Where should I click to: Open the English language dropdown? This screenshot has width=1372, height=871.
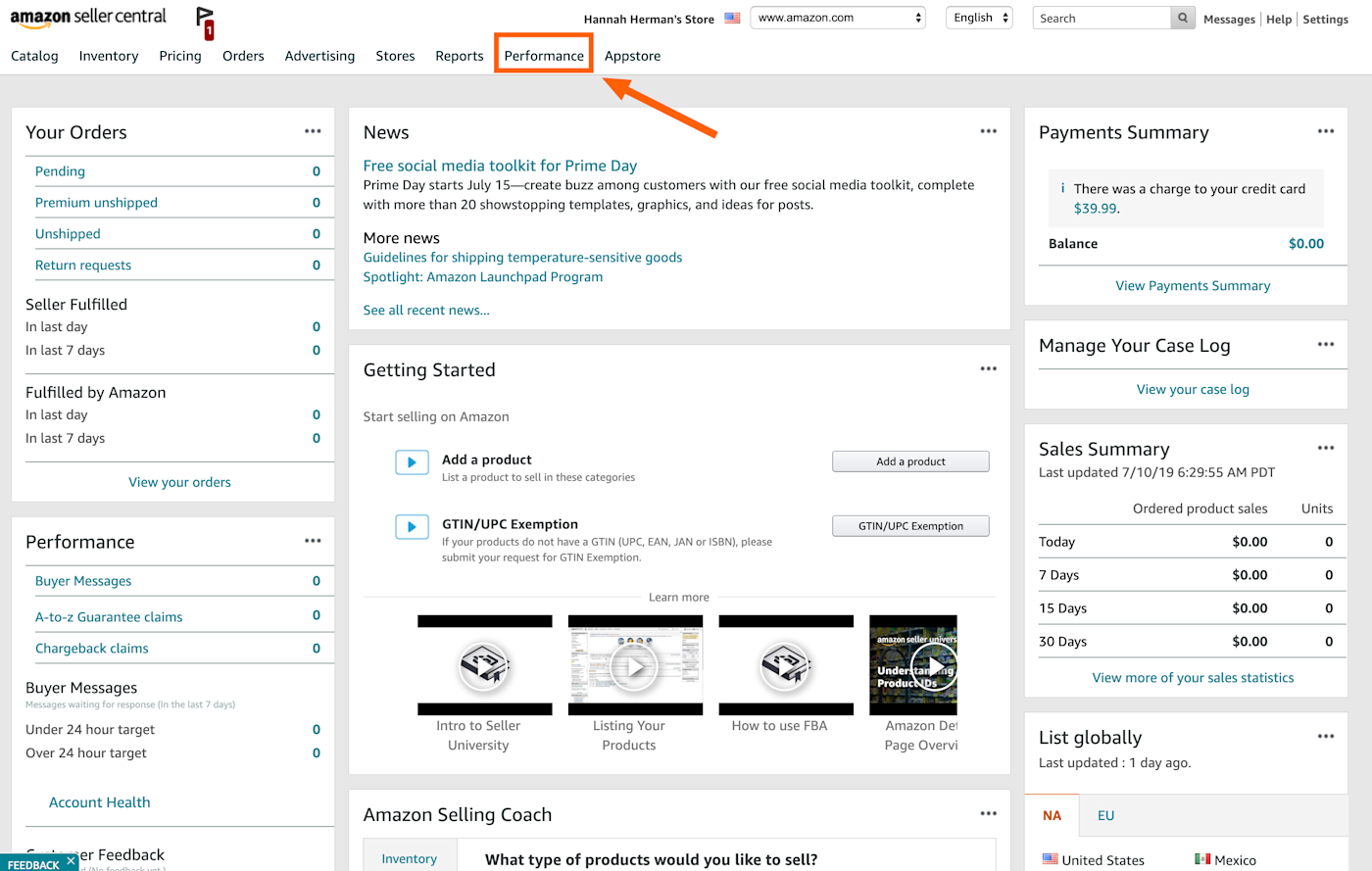(979, 18)
